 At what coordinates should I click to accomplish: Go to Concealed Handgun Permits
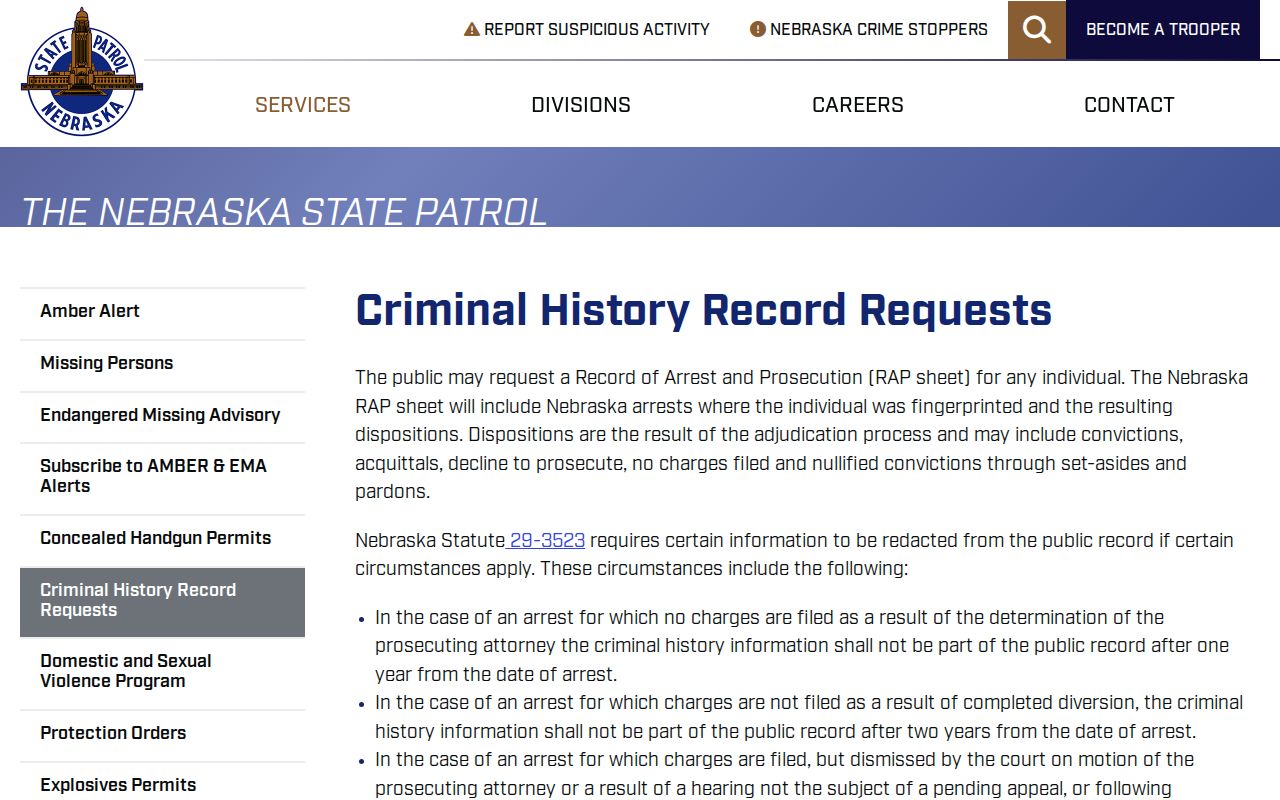pos(162,539)
